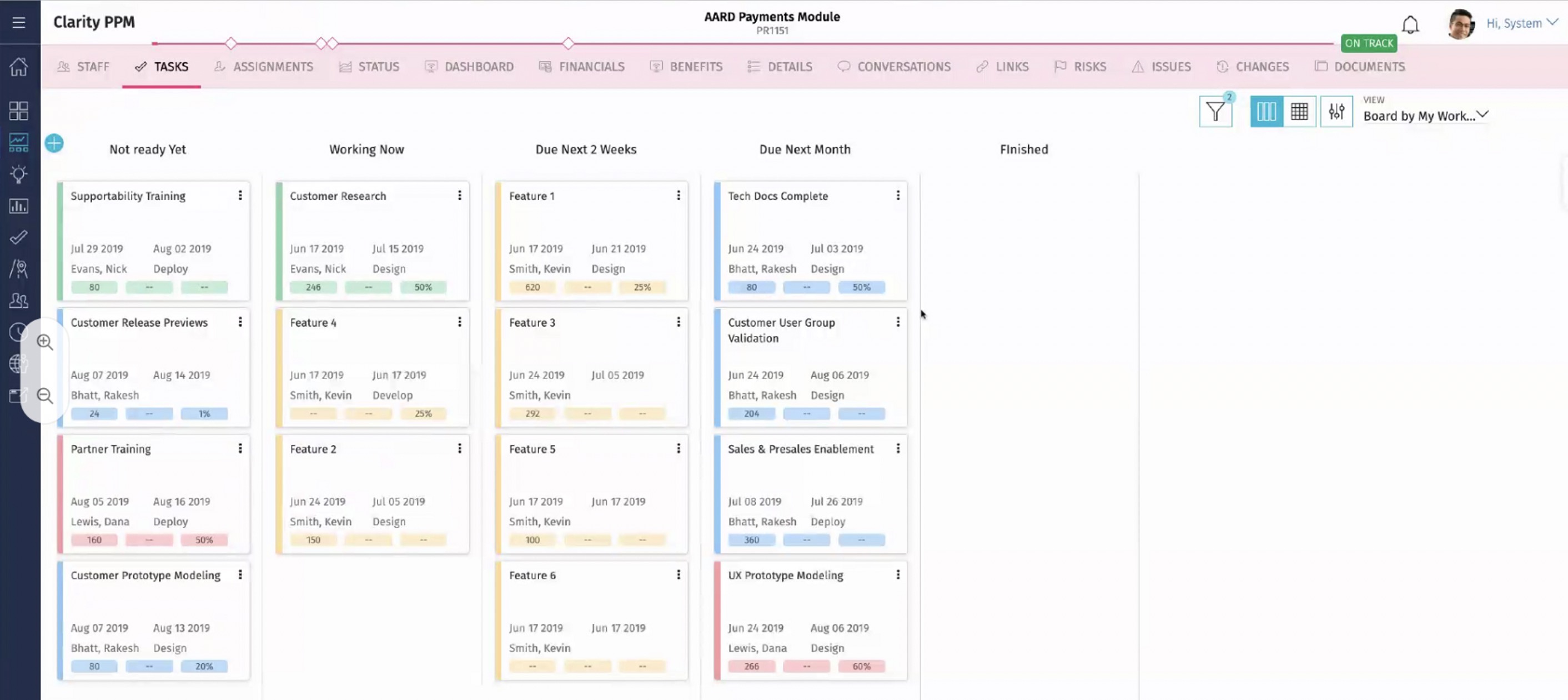The height and width of the screenshot is (700, 1568).
Task: Click the compact list view icon
Action: click(x=1299, y=111)
